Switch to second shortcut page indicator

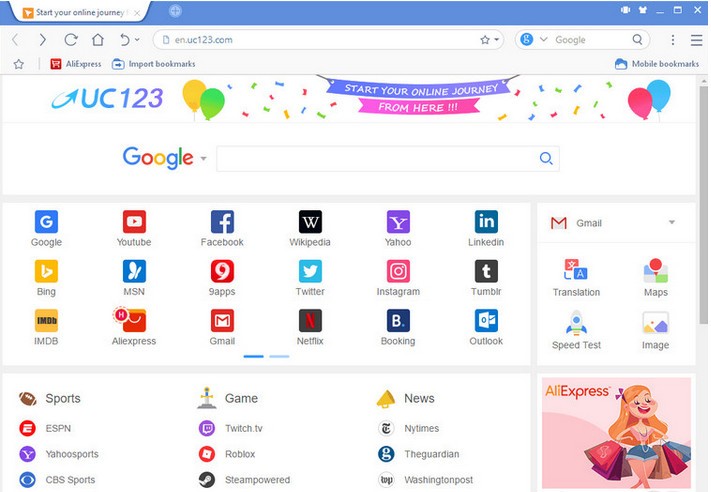click(x=279, y=356)
